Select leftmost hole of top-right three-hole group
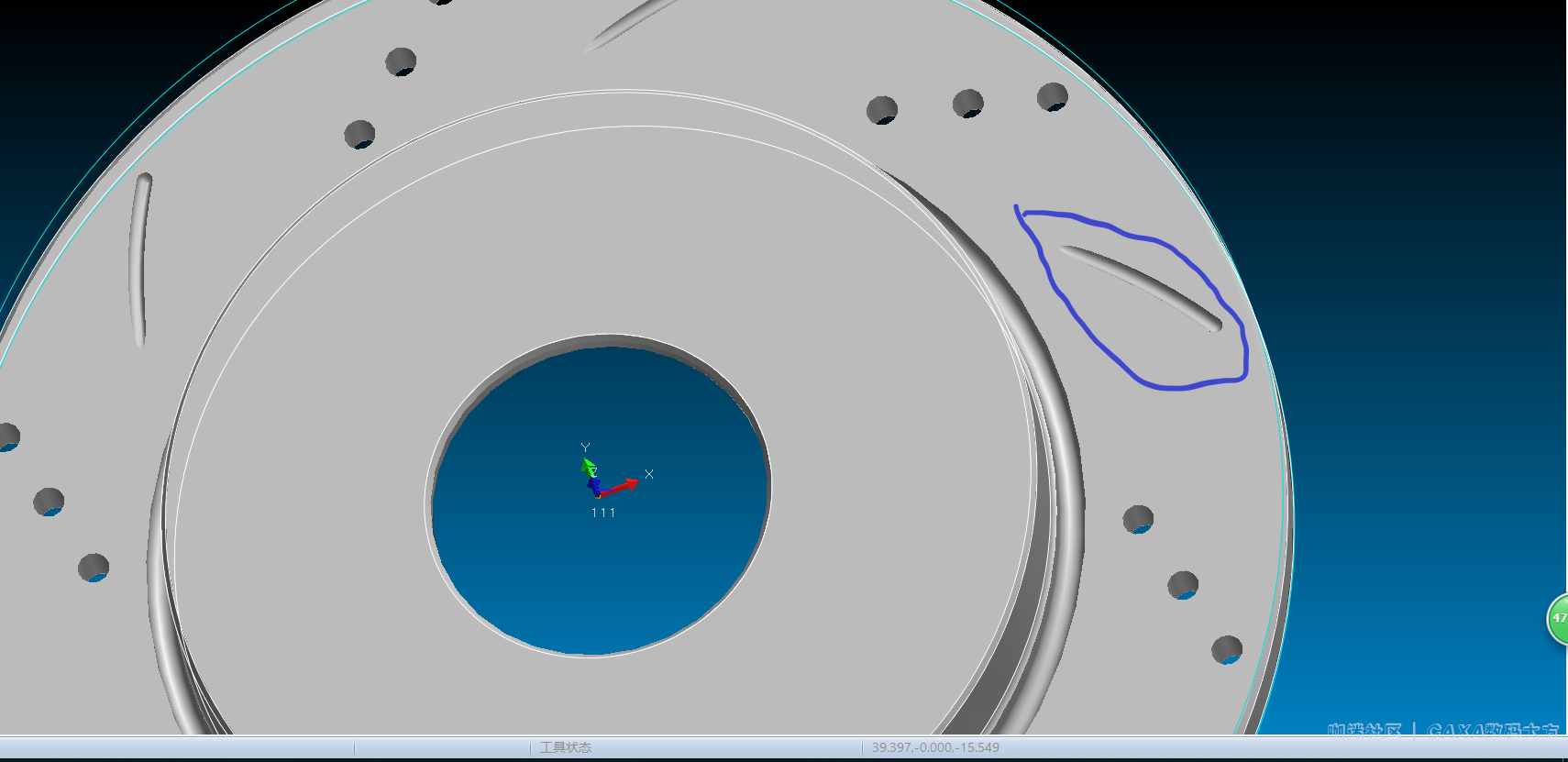Image resolution: width=1568 pixels, height=762 pixels. point(881,110)
